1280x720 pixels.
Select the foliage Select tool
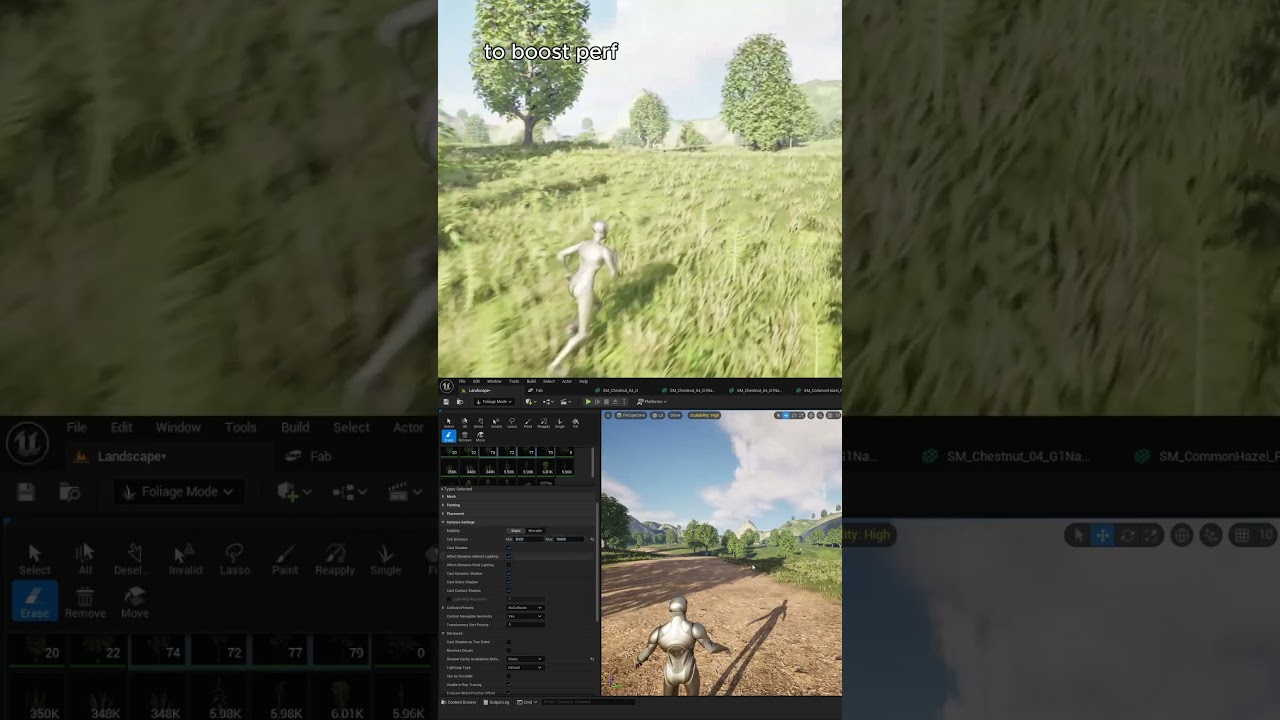449,424
